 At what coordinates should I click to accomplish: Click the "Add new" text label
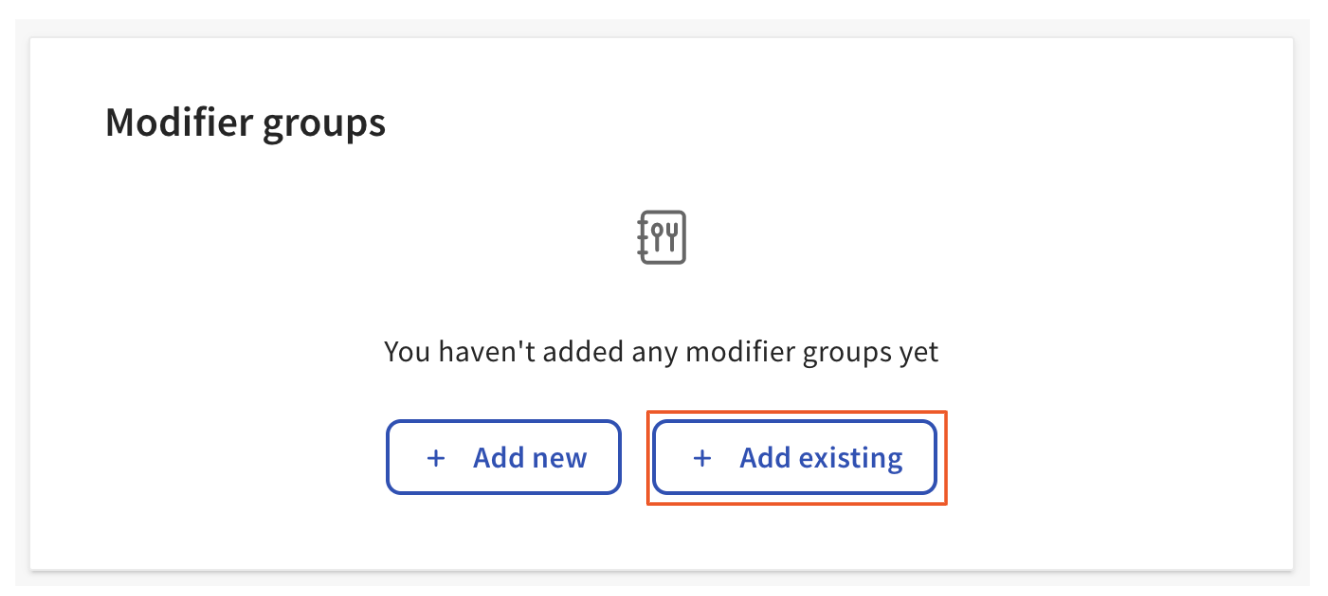click(x=530, y=458)
